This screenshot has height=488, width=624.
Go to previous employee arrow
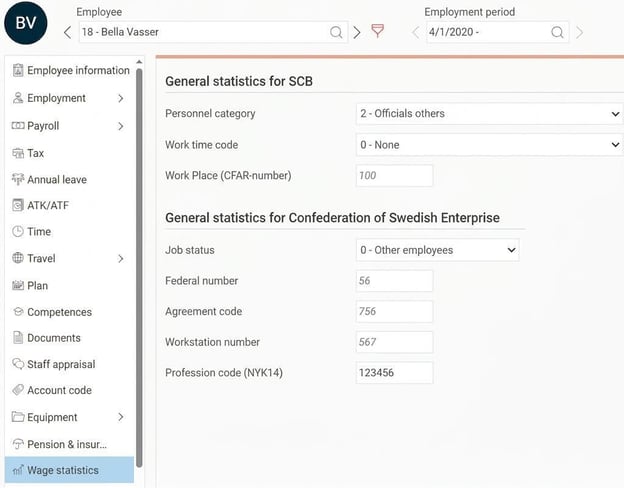pyautogui.click(x=68, y=32)
